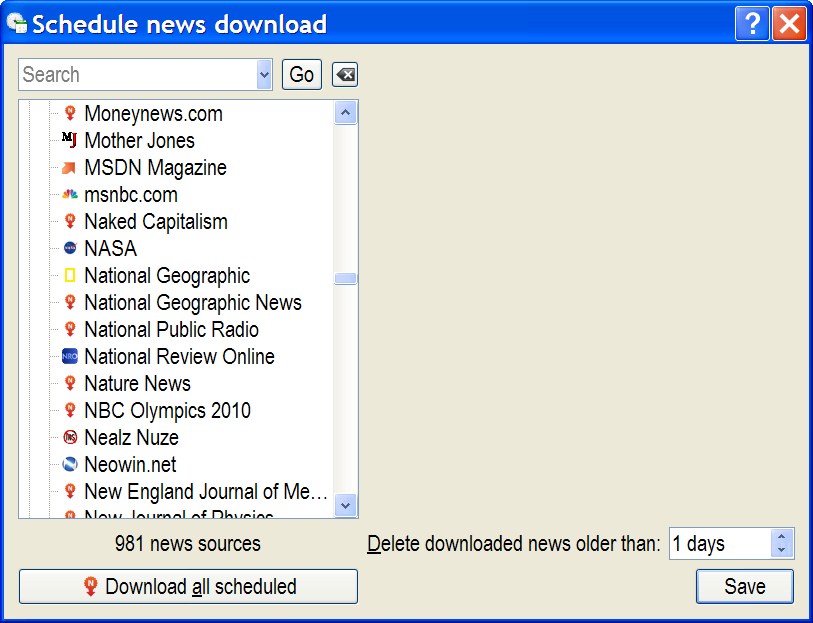Click into the Search input field
The image size is (813, 623).
pos(138,75)
